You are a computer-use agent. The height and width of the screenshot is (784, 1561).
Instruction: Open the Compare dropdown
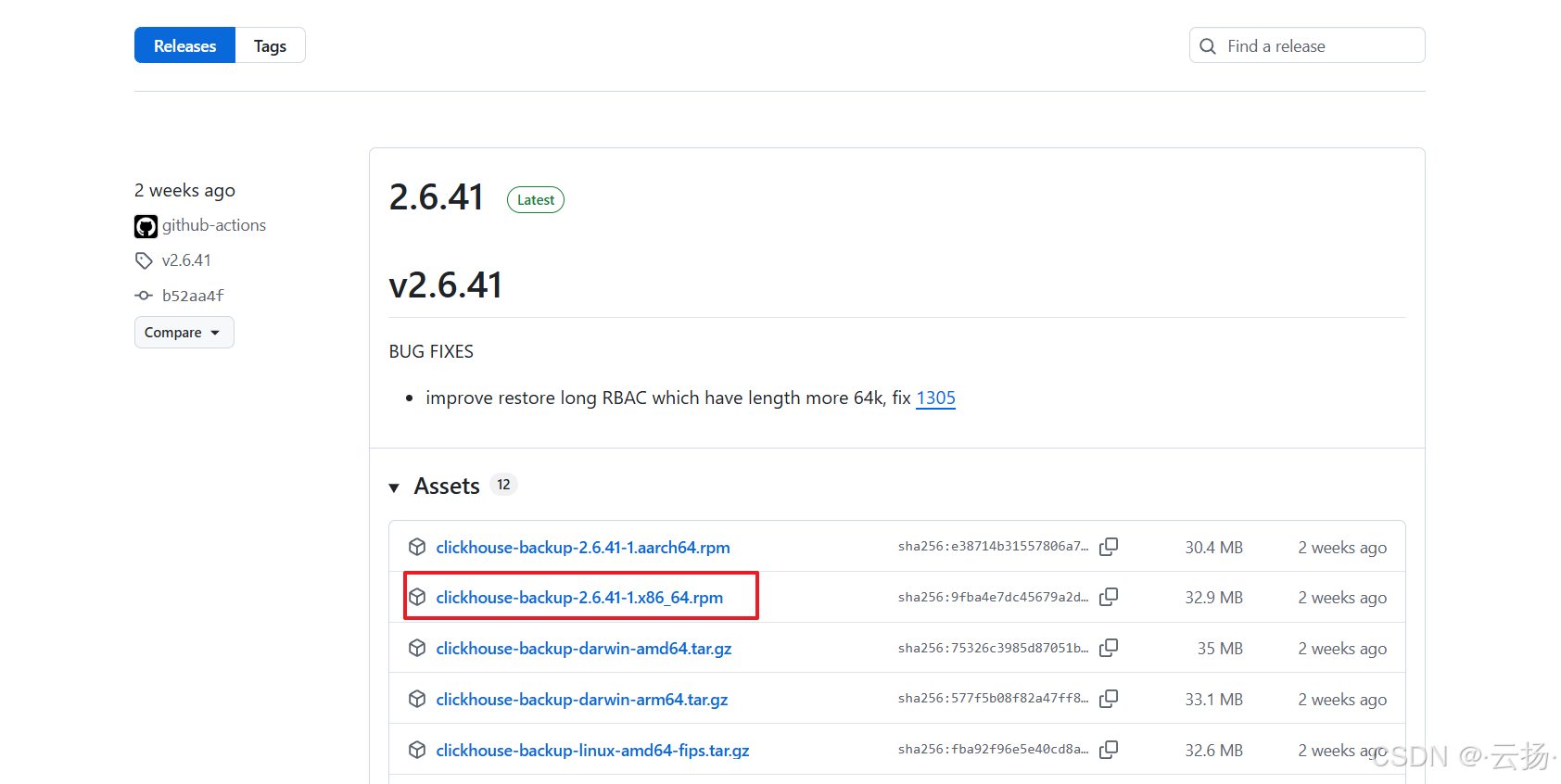tap(184, 333)
